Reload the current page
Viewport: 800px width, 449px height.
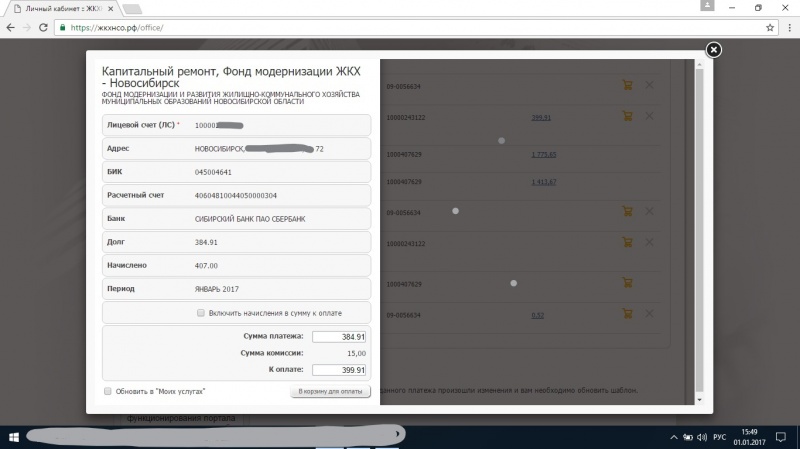coord(47,27)
